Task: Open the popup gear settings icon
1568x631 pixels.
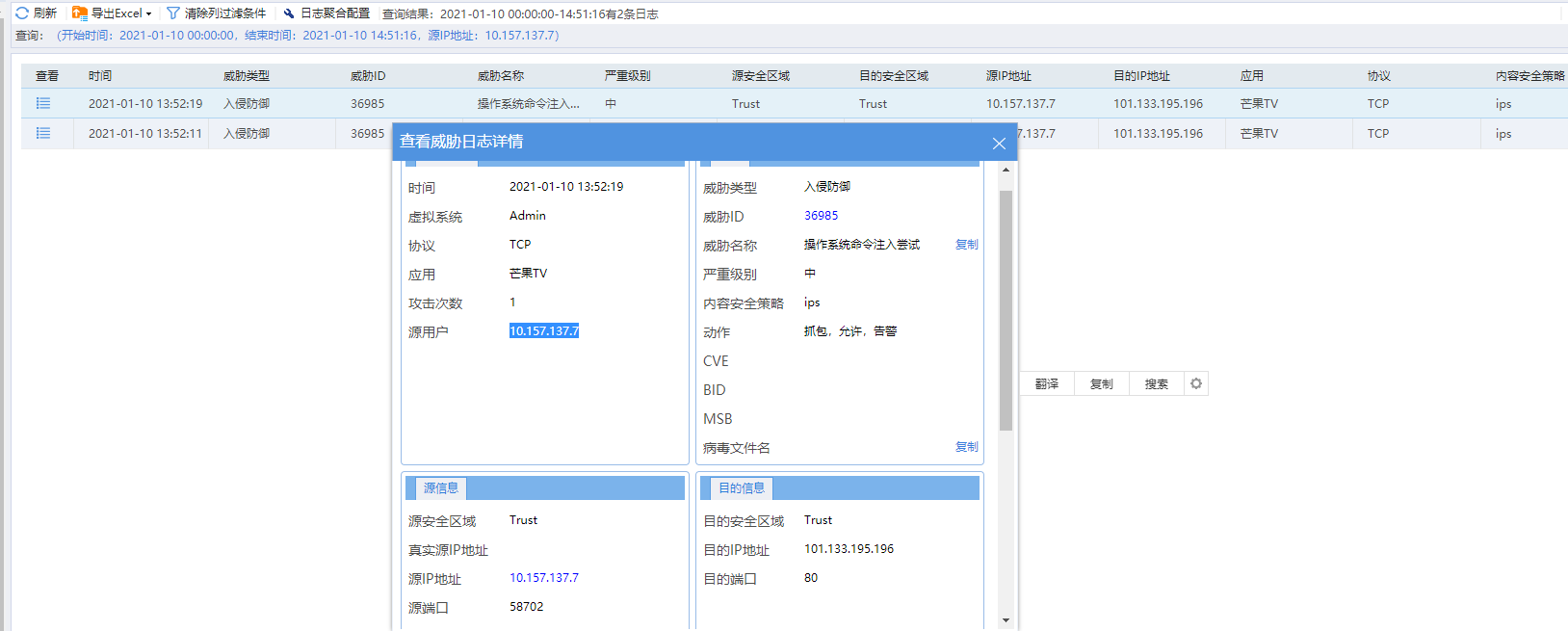Action: [x=1196, y=383]
